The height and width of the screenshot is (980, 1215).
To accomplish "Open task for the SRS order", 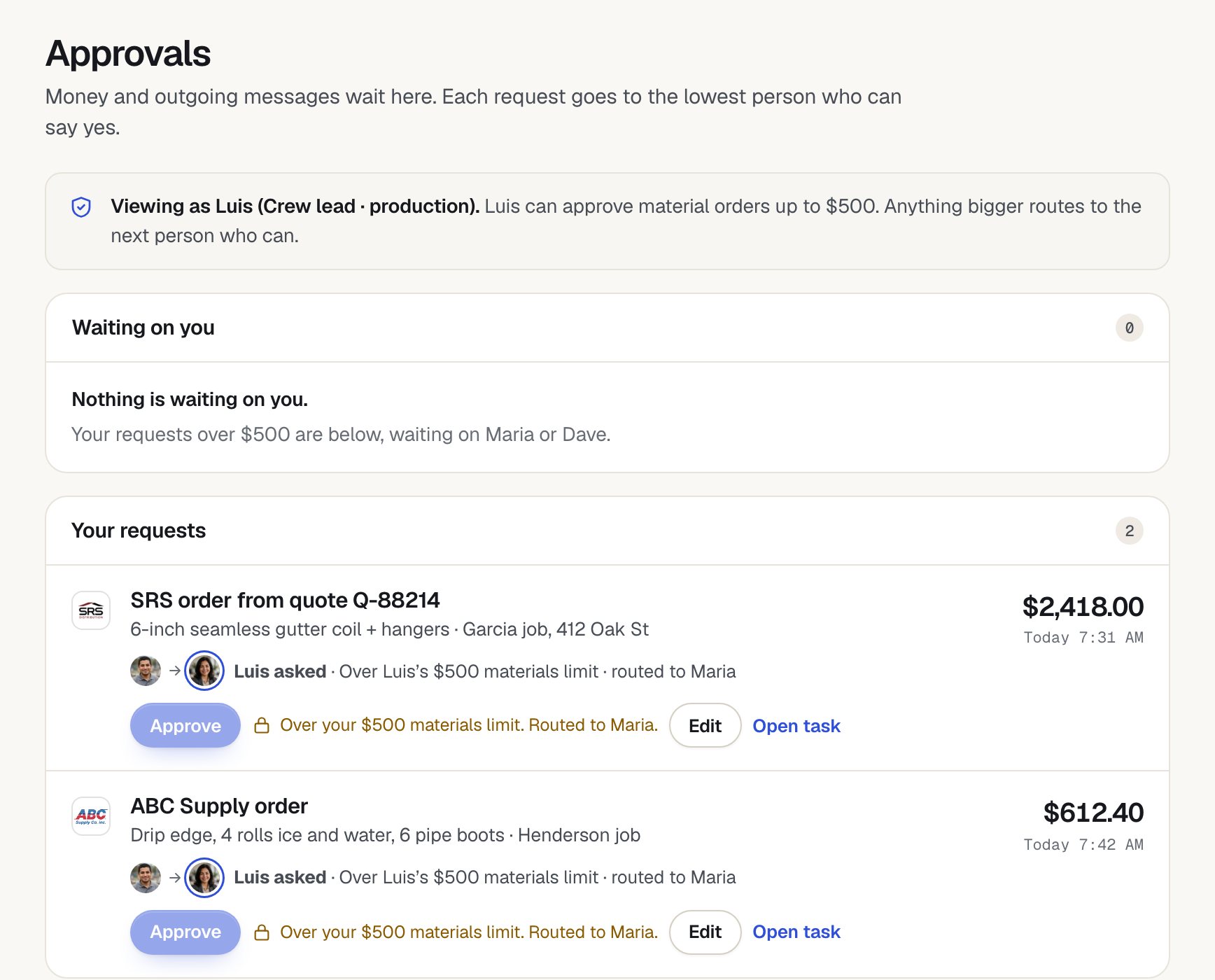I will [796, 726].
